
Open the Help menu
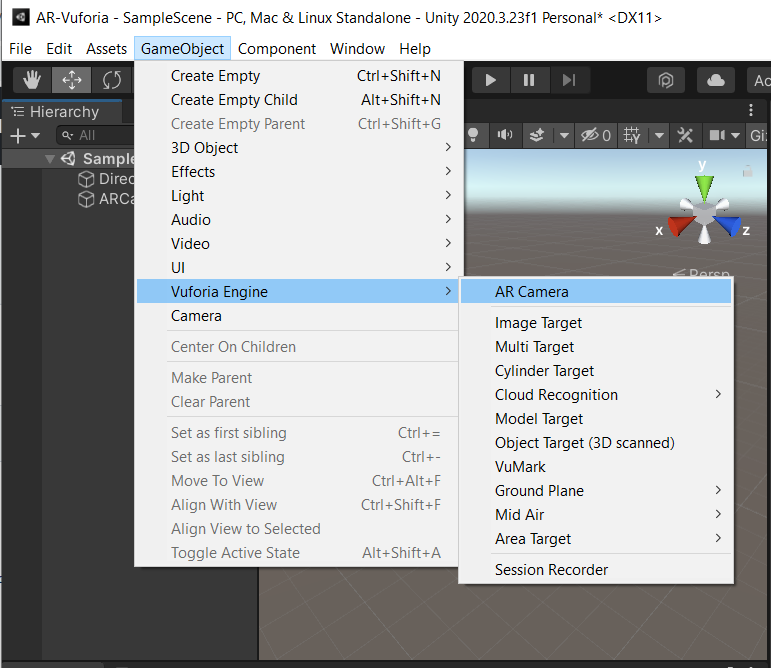point(415,49)
